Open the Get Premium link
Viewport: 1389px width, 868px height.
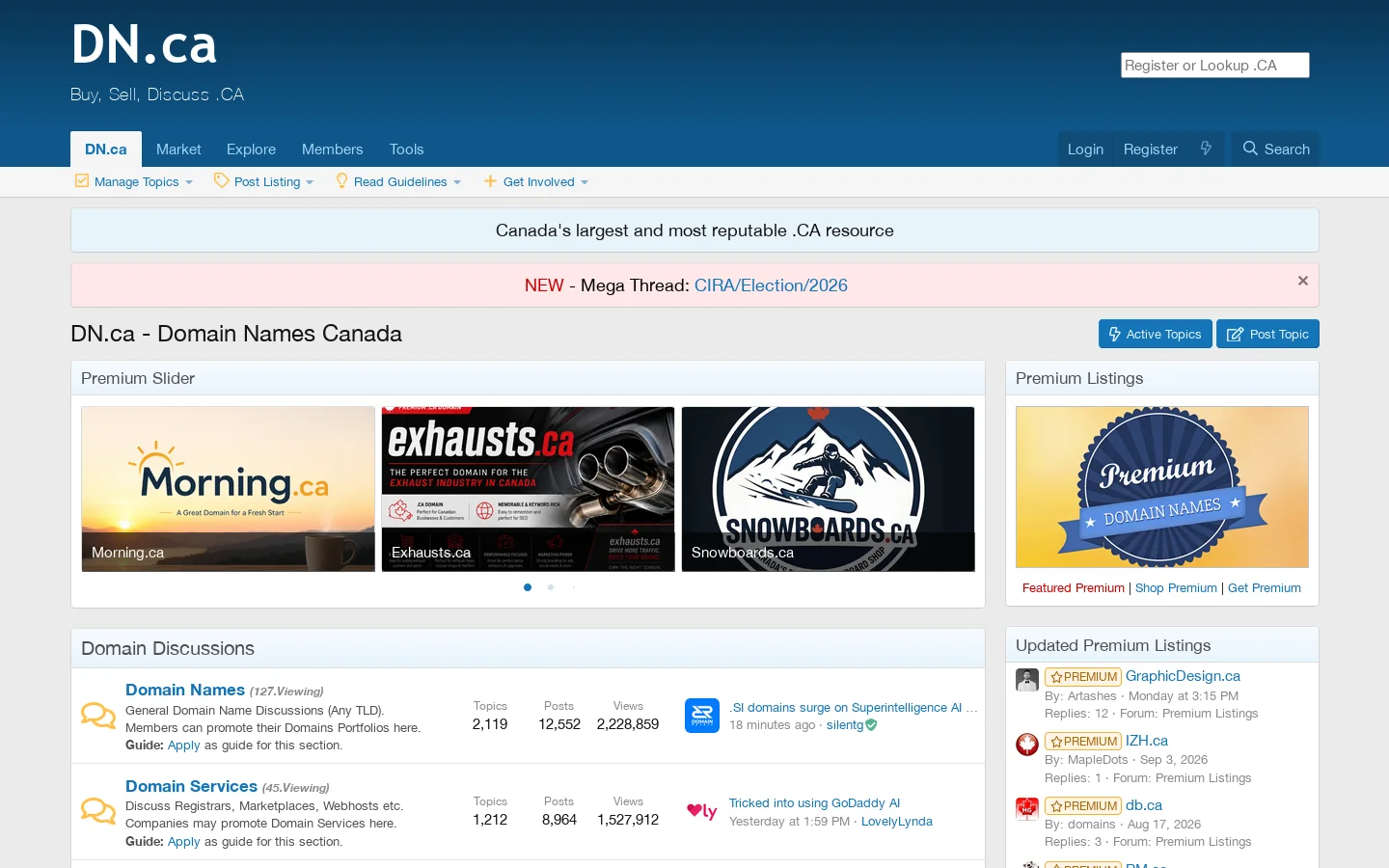click(1265, 588)
